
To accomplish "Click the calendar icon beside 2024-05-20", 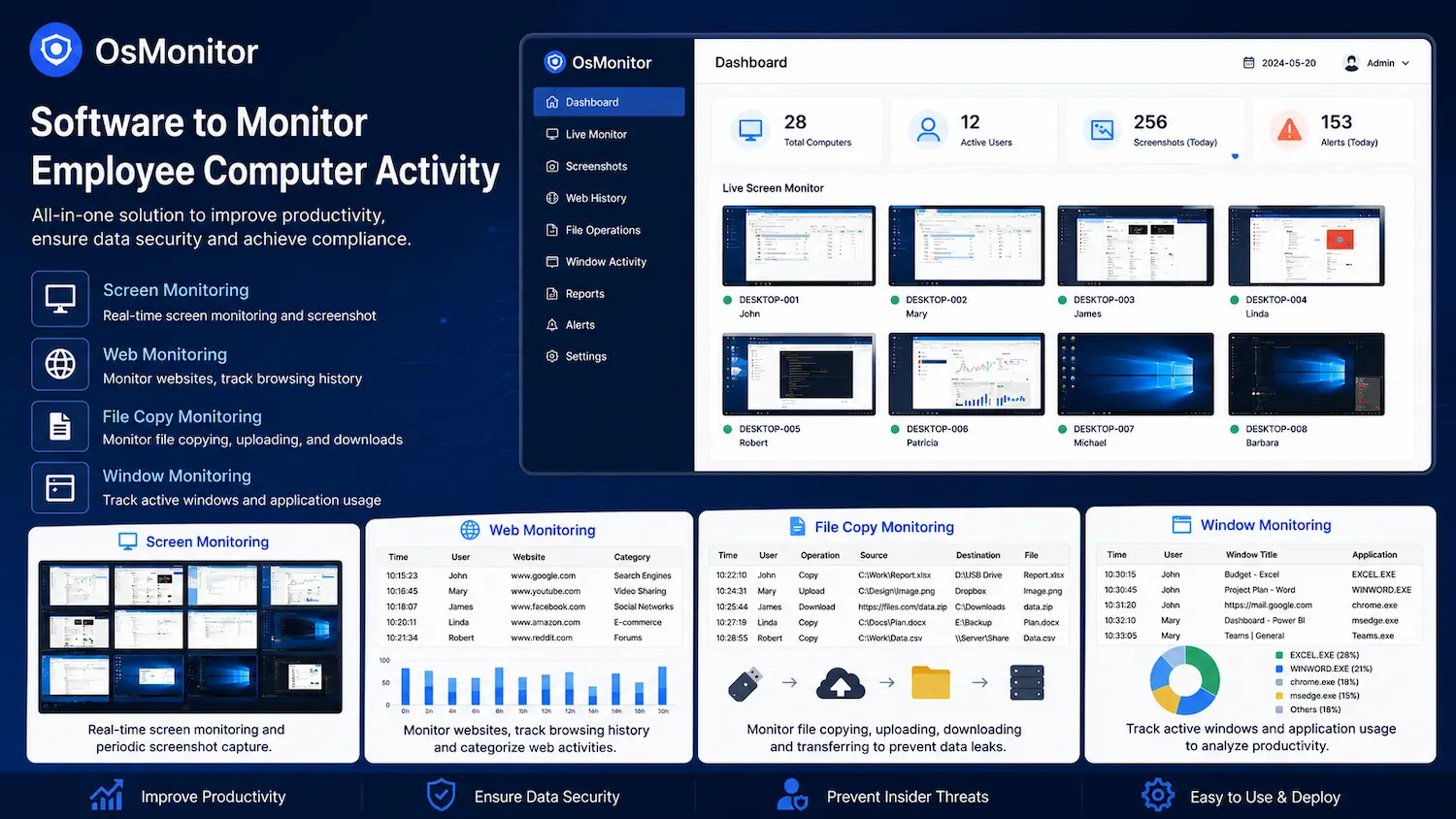I will (1248, 63).
